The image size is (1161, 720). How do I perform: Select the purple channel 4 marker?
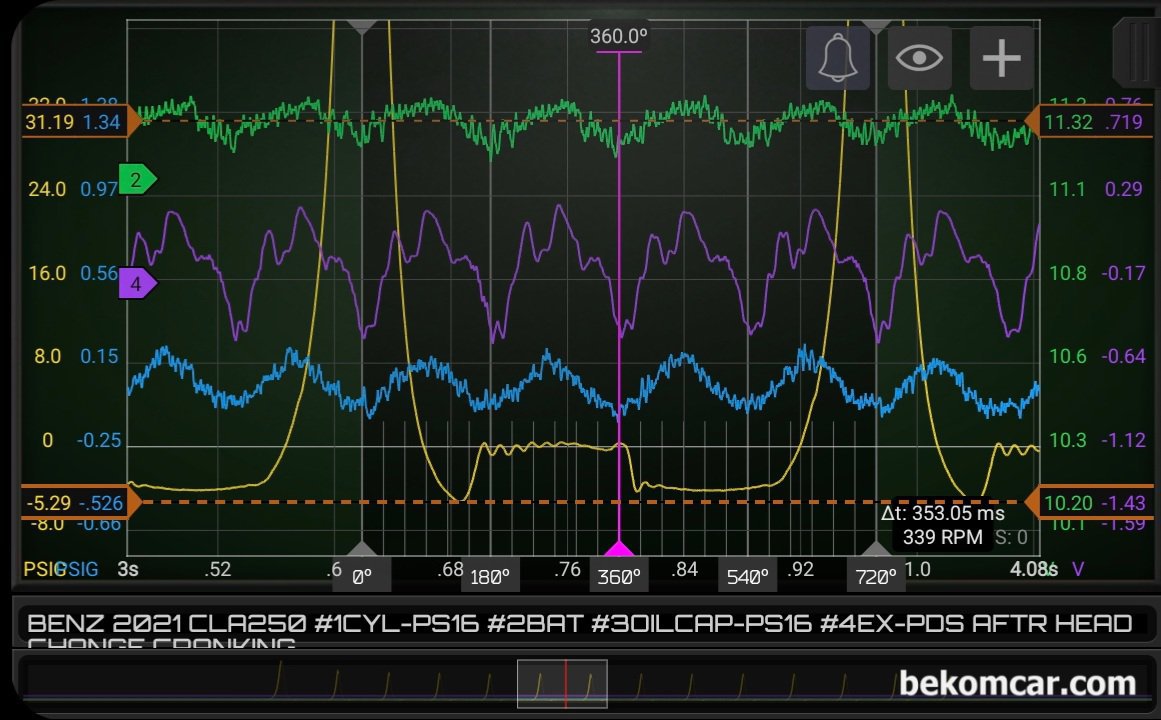click(x=138, y=284)
